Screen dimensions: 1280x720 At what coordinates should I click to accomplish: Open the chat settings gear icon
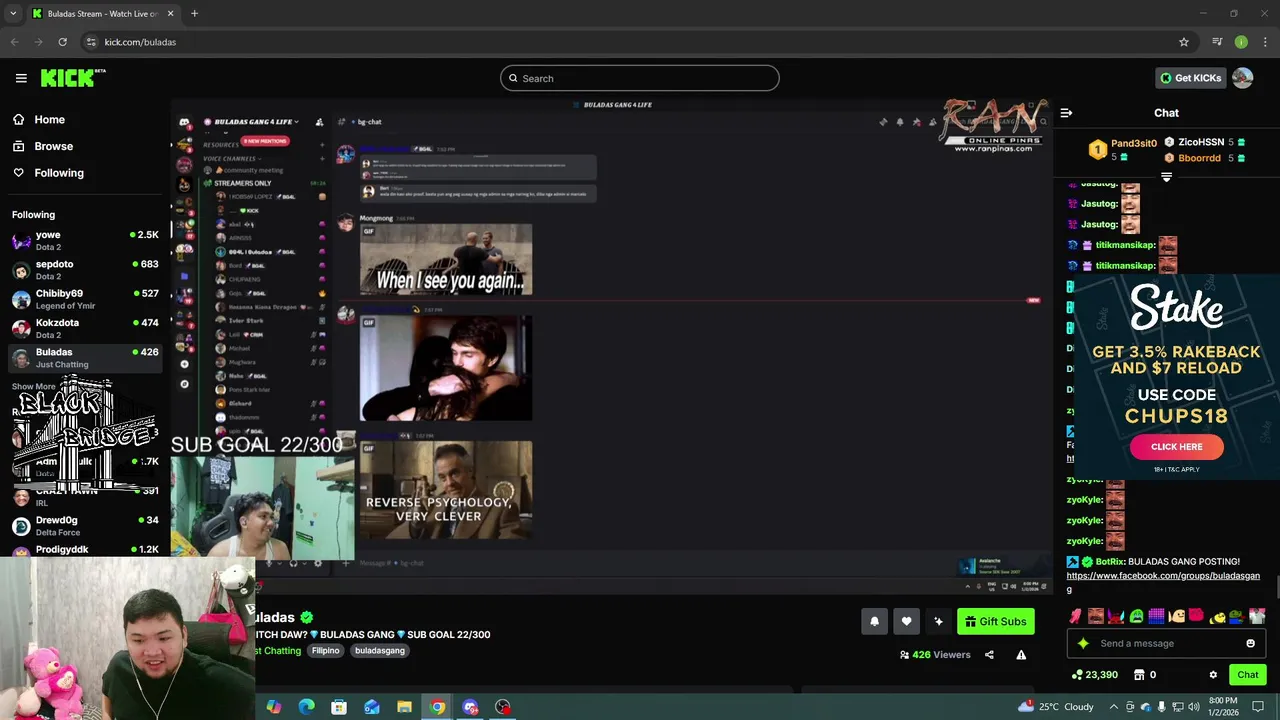tap(1213, 675)
